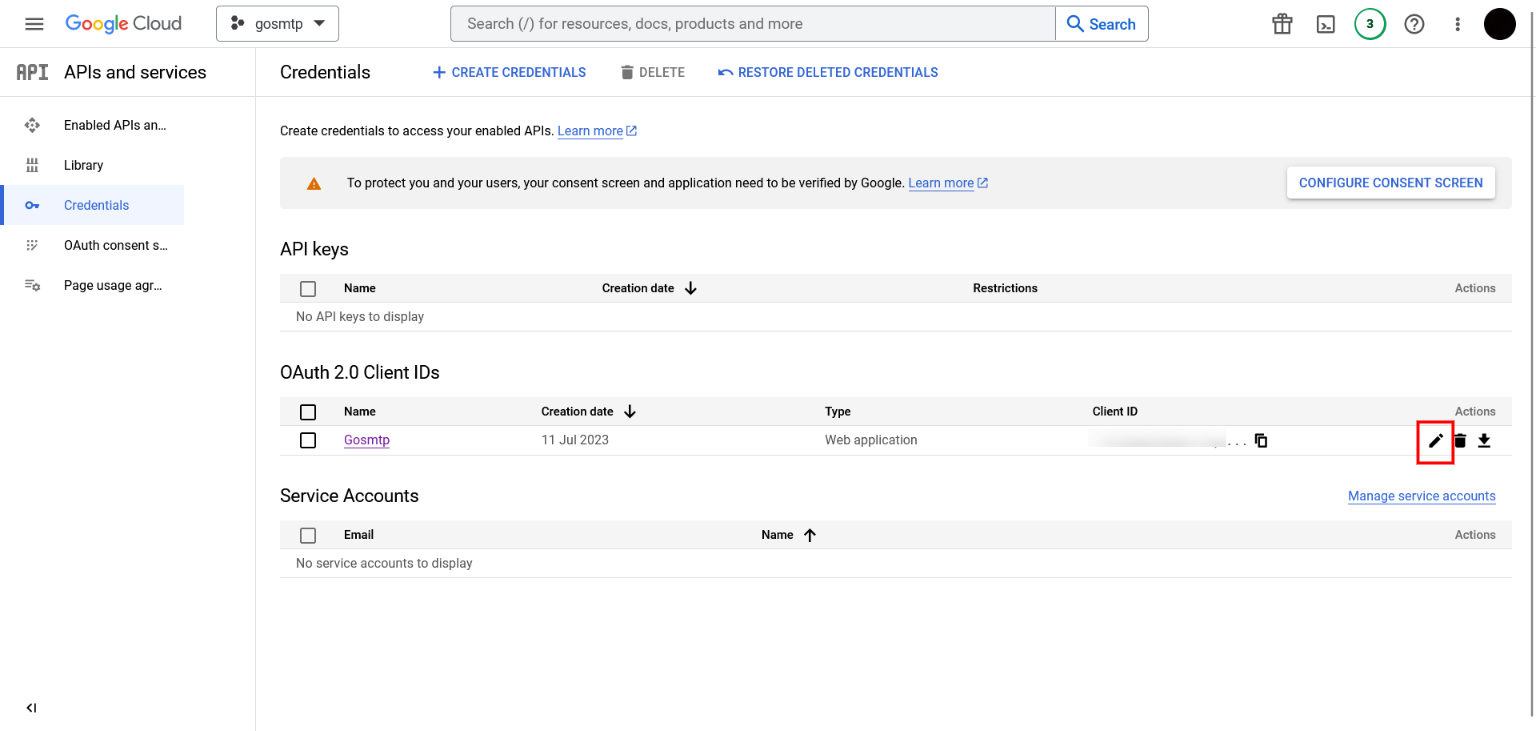1536x731 pixels.
Task: Click the Web application type cell
Action: click(x=871, y=440)
